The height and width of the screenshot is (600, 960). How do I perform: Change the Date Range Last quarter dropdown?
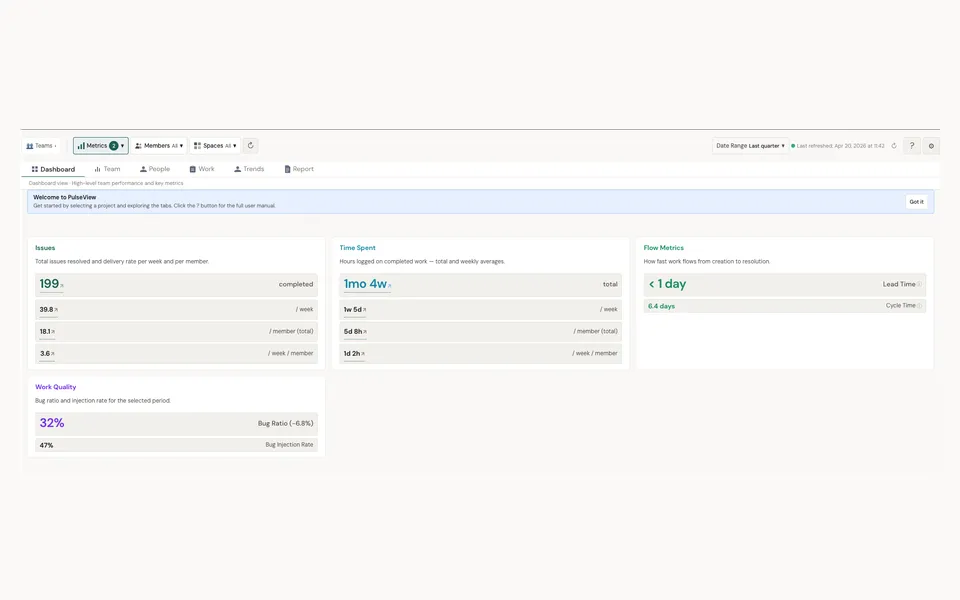point(750,146)
